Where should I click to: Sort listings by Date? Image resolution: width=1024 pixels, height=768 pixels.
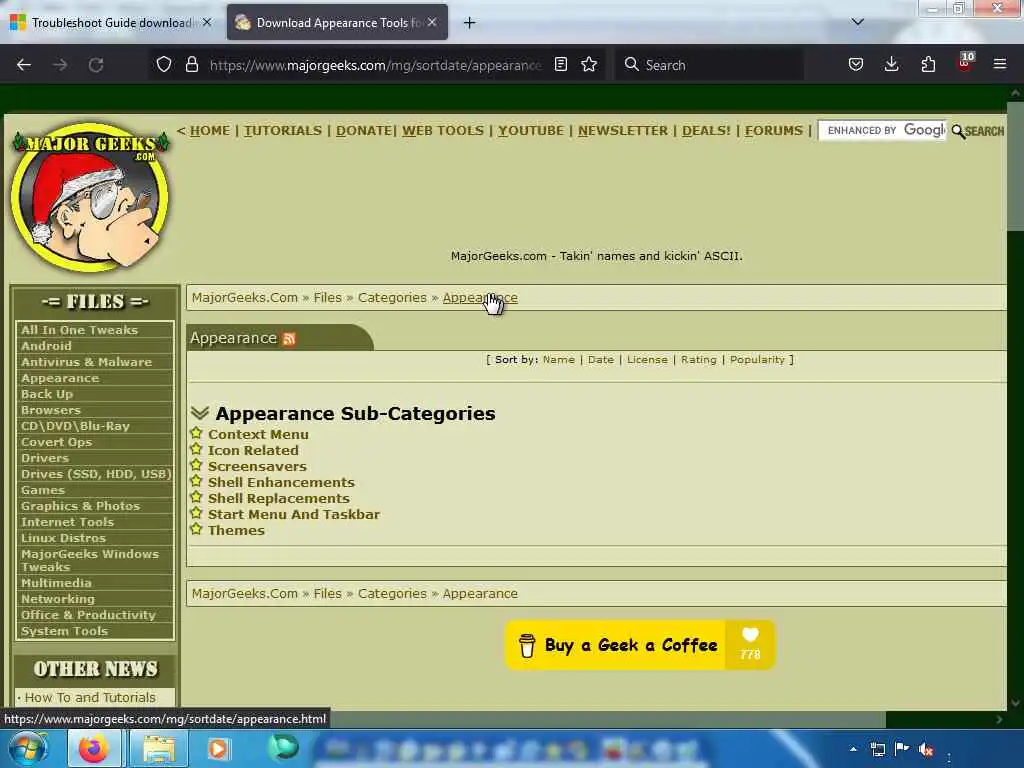(601, 360)
